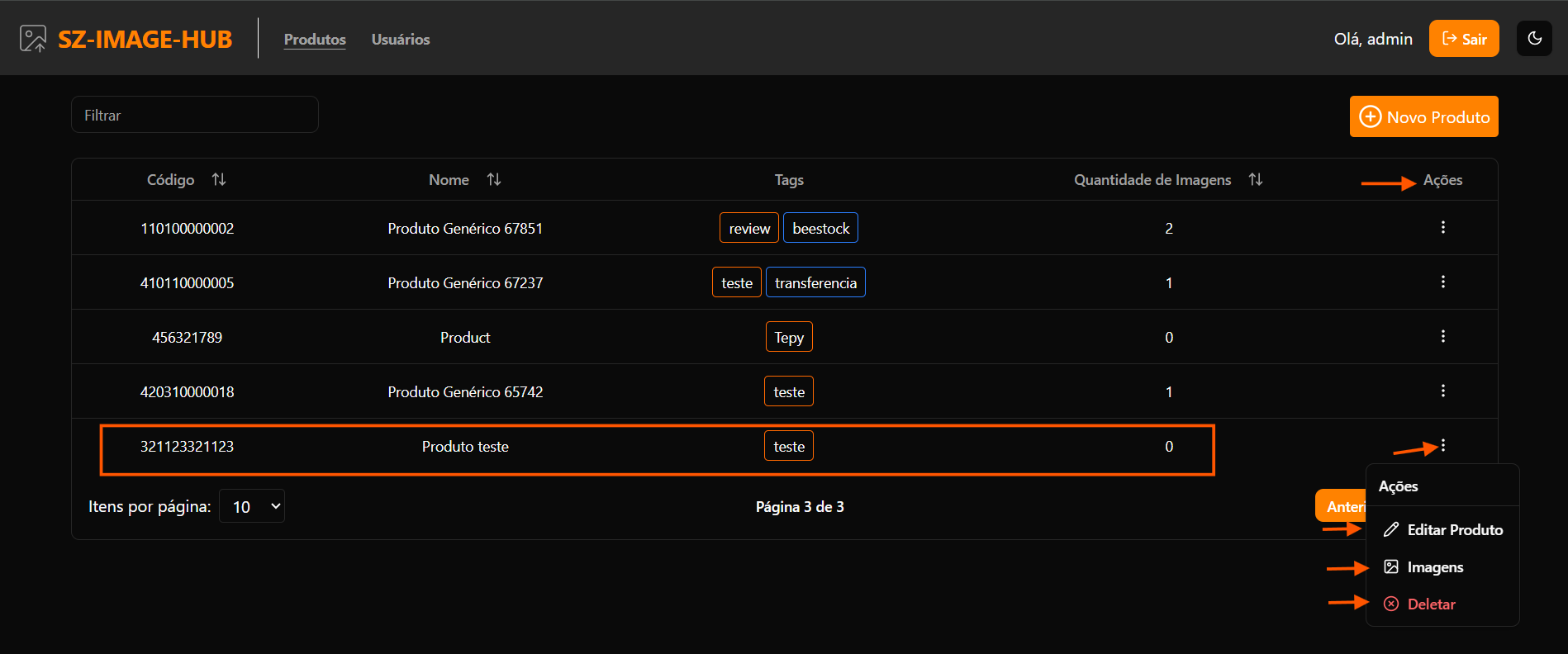Viewport: 1568px width, 654px height.
Task: Expand the items per page dropdown
Action: click(x=252, y=507)
